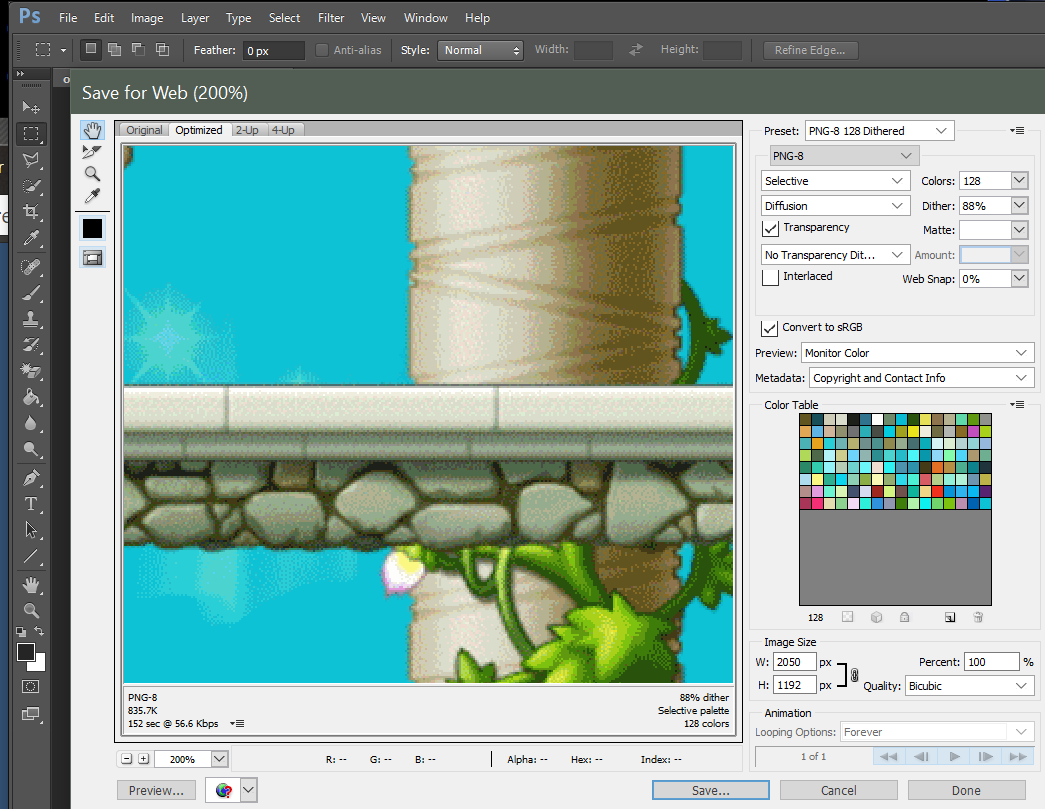1045x809 pixels.
Task: Select the Slice Select tool in dialog
Action: [92, 152]
